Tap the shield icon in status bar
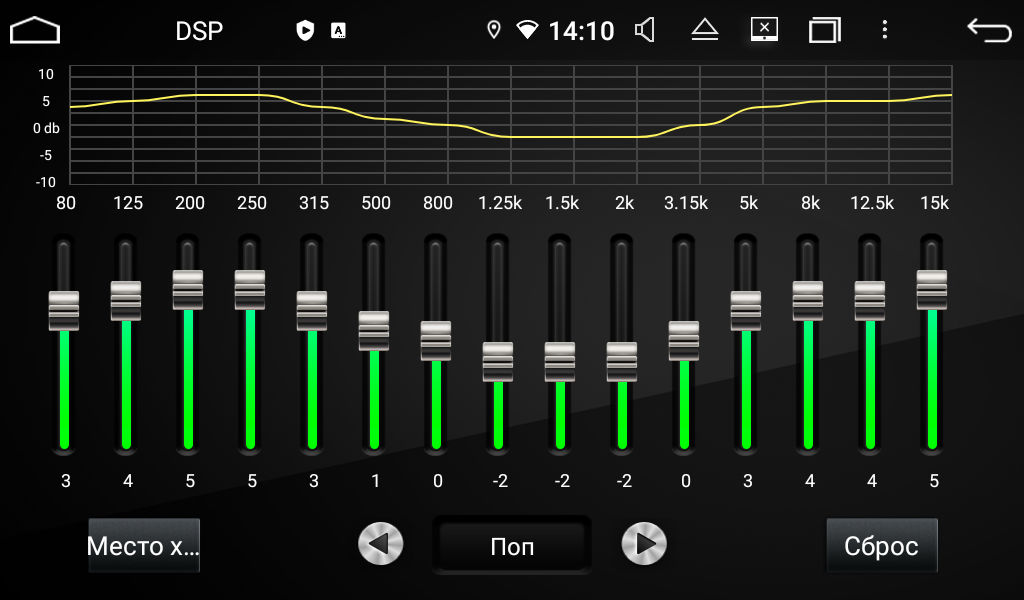This screenshot has width=1024, height=600. [x=305, y=30]
